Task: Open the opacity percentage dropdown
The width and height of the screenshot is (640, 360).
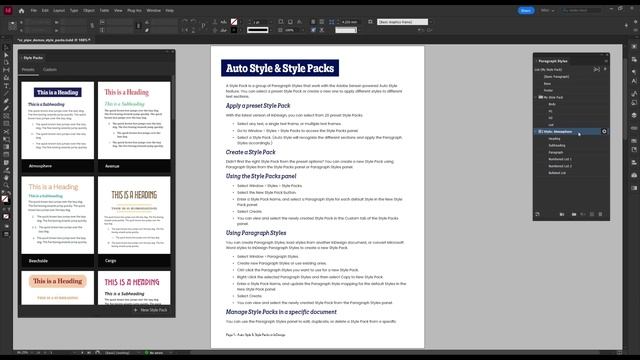Action: pos(302,30)
